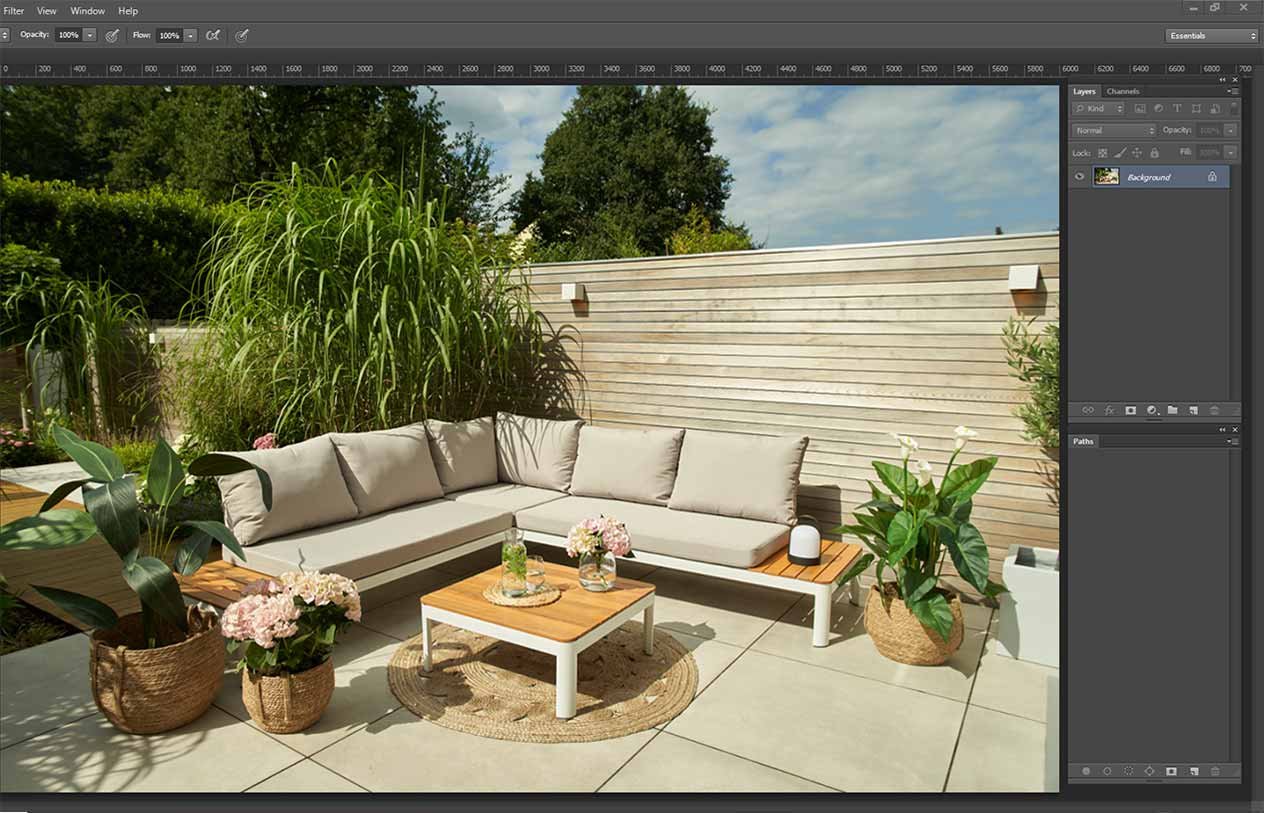1264x813 pixels.
Task: Filter layers by type layers icon
Action: (x=1177, y=108)
